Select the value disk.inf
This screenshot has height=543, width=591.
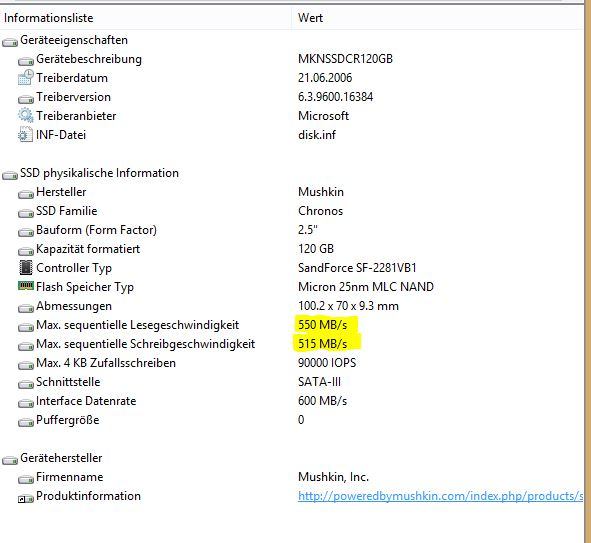click(317, 135)
